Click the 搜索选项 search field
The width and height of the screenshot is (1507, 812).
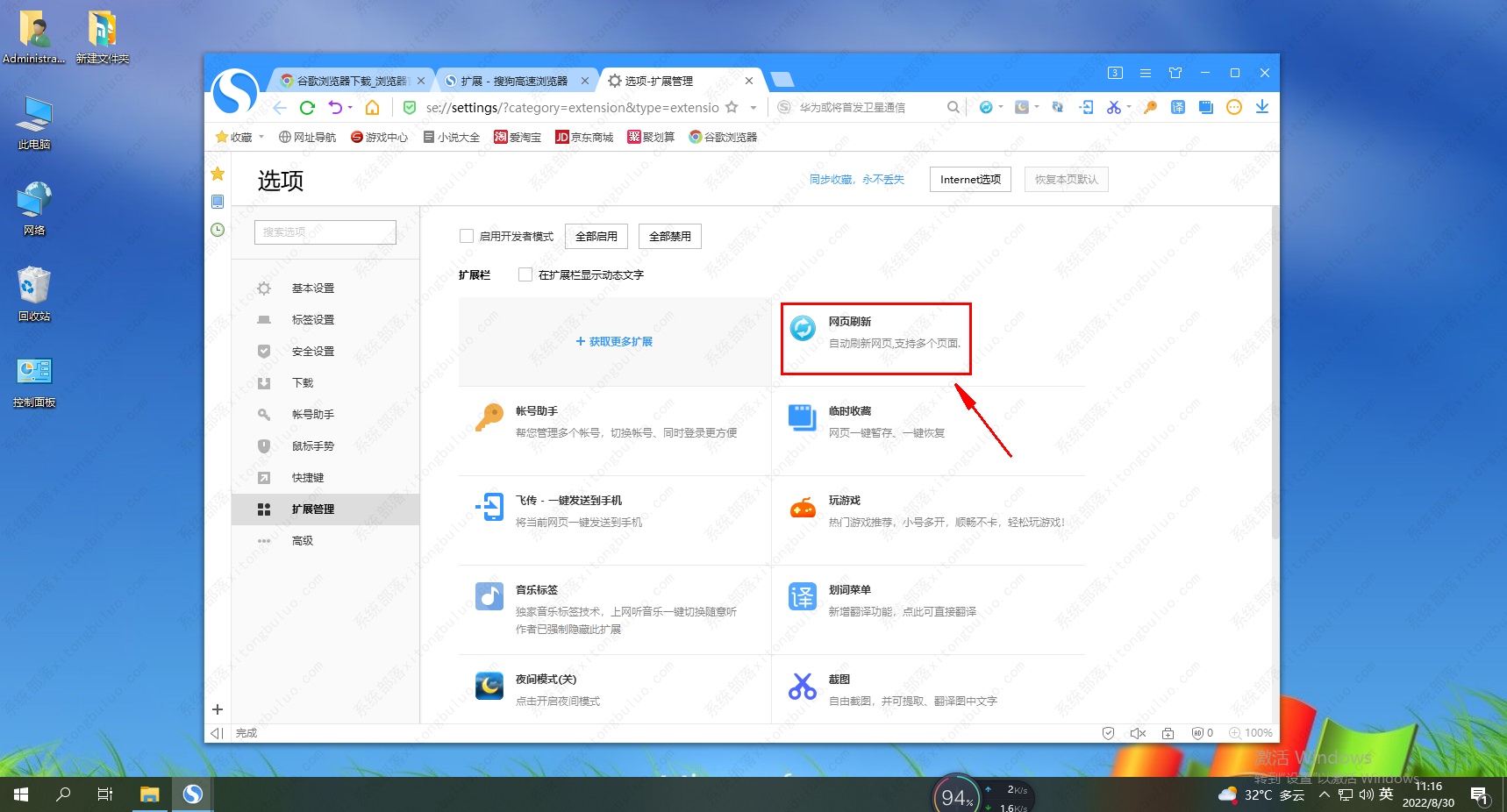[x=325, y=232]
